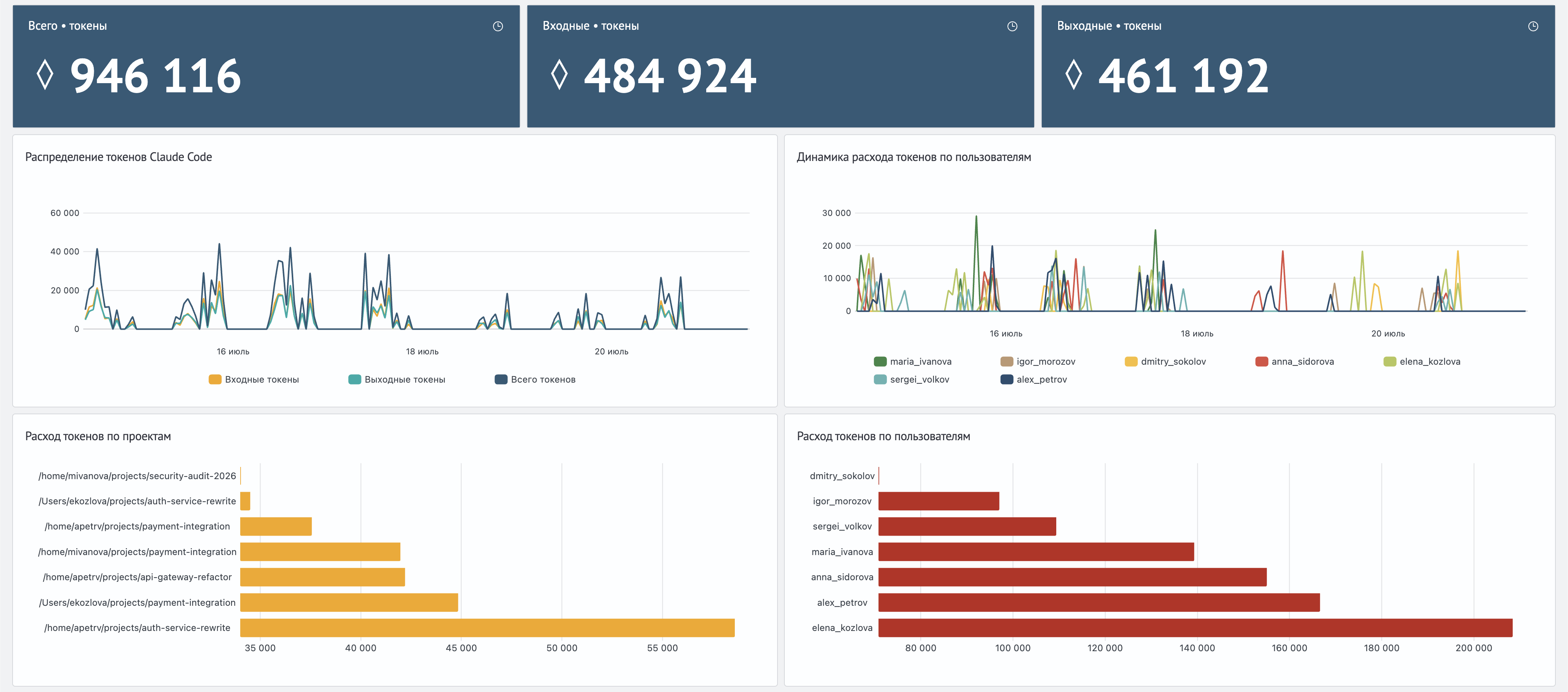Click the 60 000 axis label on distribution chart
1568x692 pixels.
pyautogui.click(x=64, y=213)
